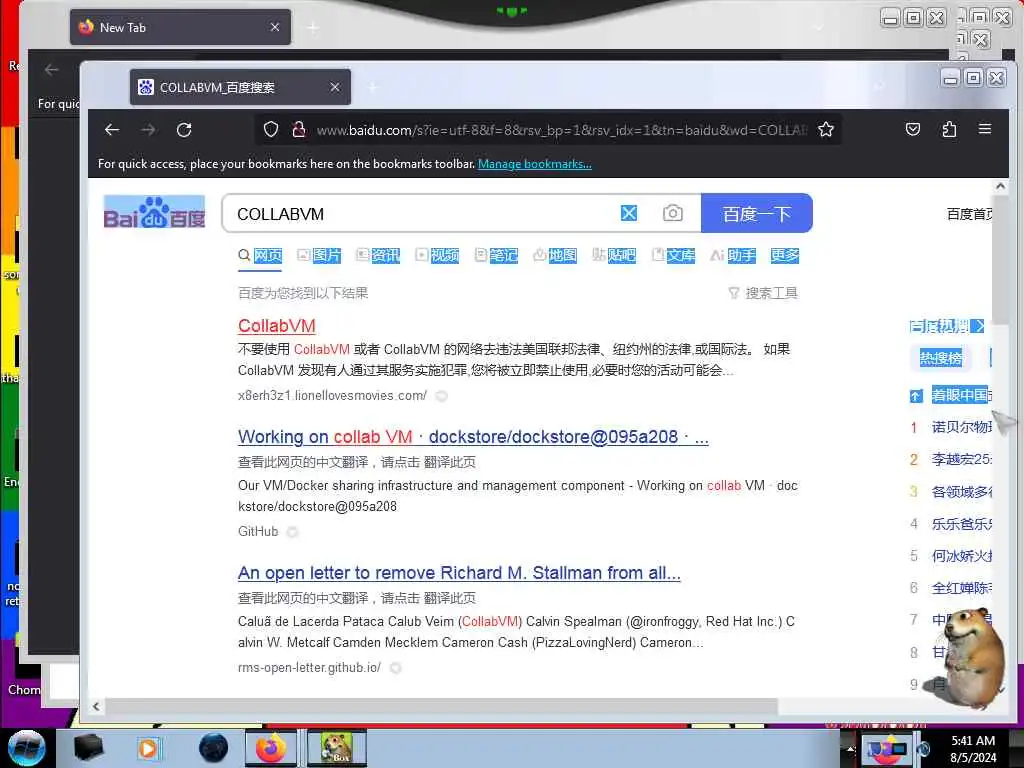Select the 贴吧 tab
1024x768 pixels.
(614, 255)
